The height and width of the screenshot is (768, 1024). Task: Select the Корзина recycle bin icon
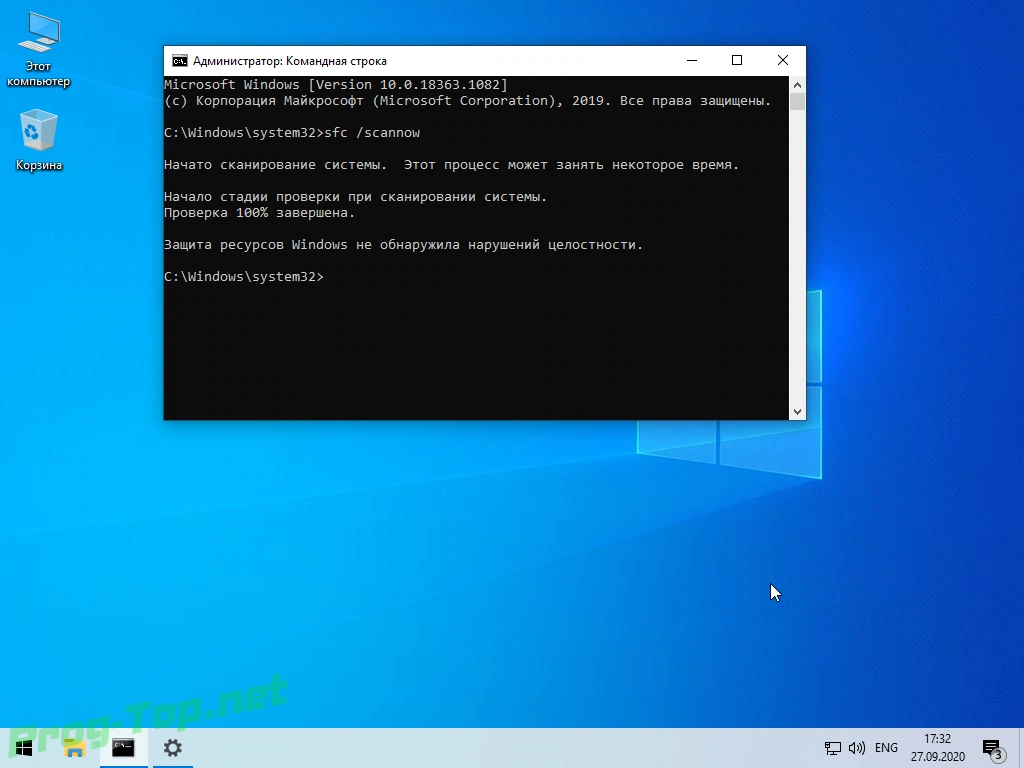(x=39, y=140)
